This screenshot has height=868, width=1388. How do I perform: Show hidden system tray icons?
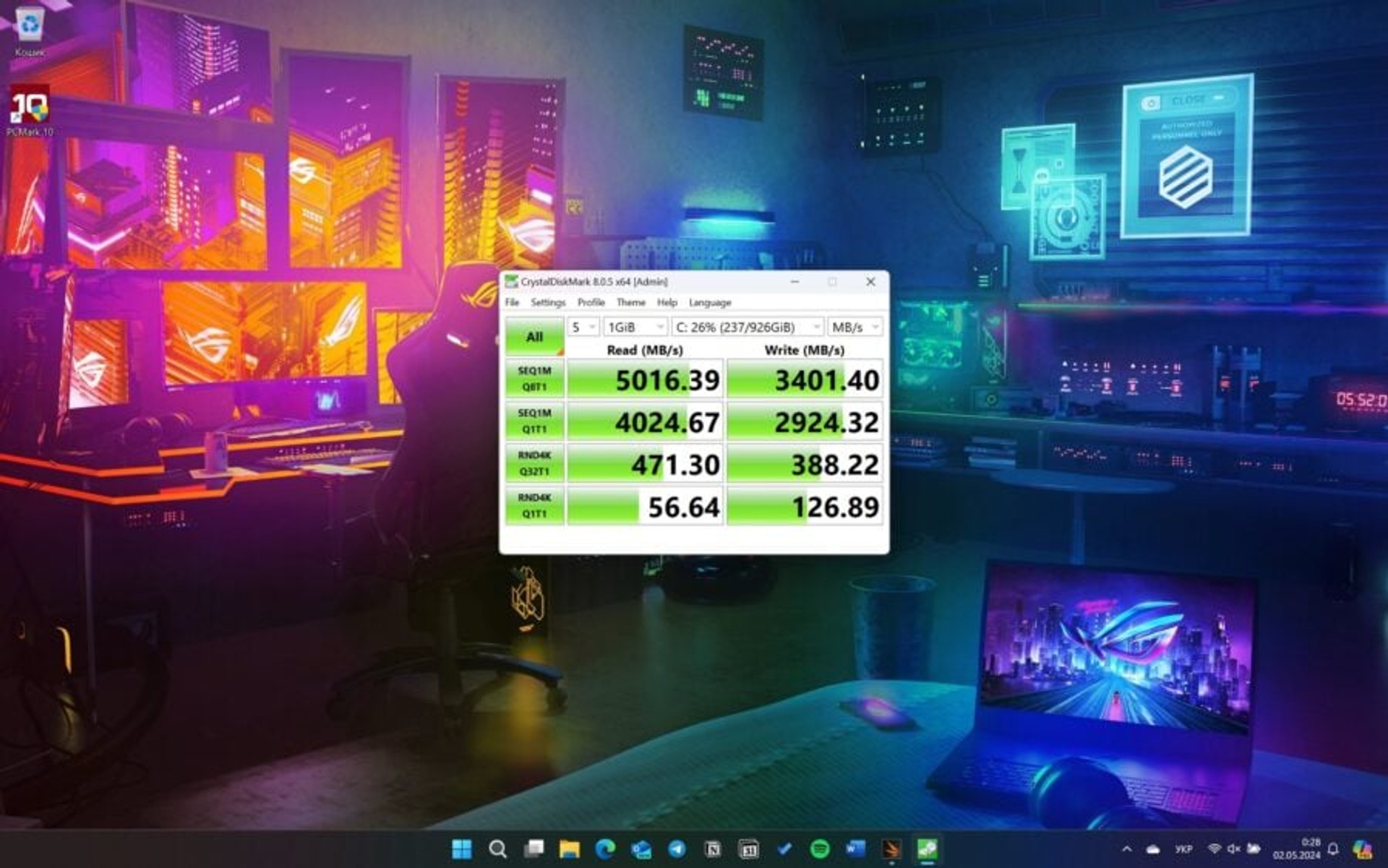[x=1126, y=849]
